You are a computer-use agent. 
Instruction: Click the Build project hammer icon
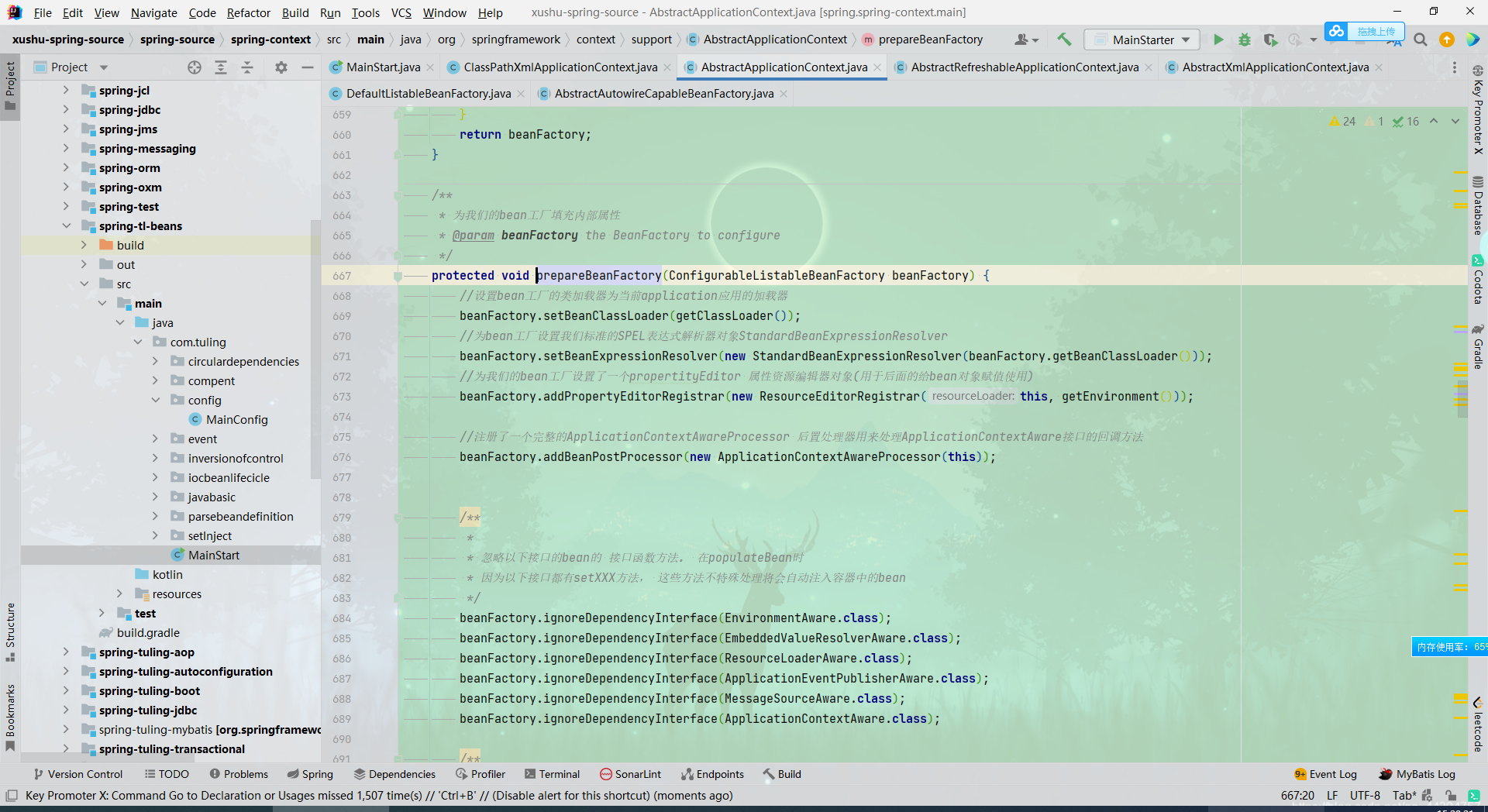tap(1064, 40)
